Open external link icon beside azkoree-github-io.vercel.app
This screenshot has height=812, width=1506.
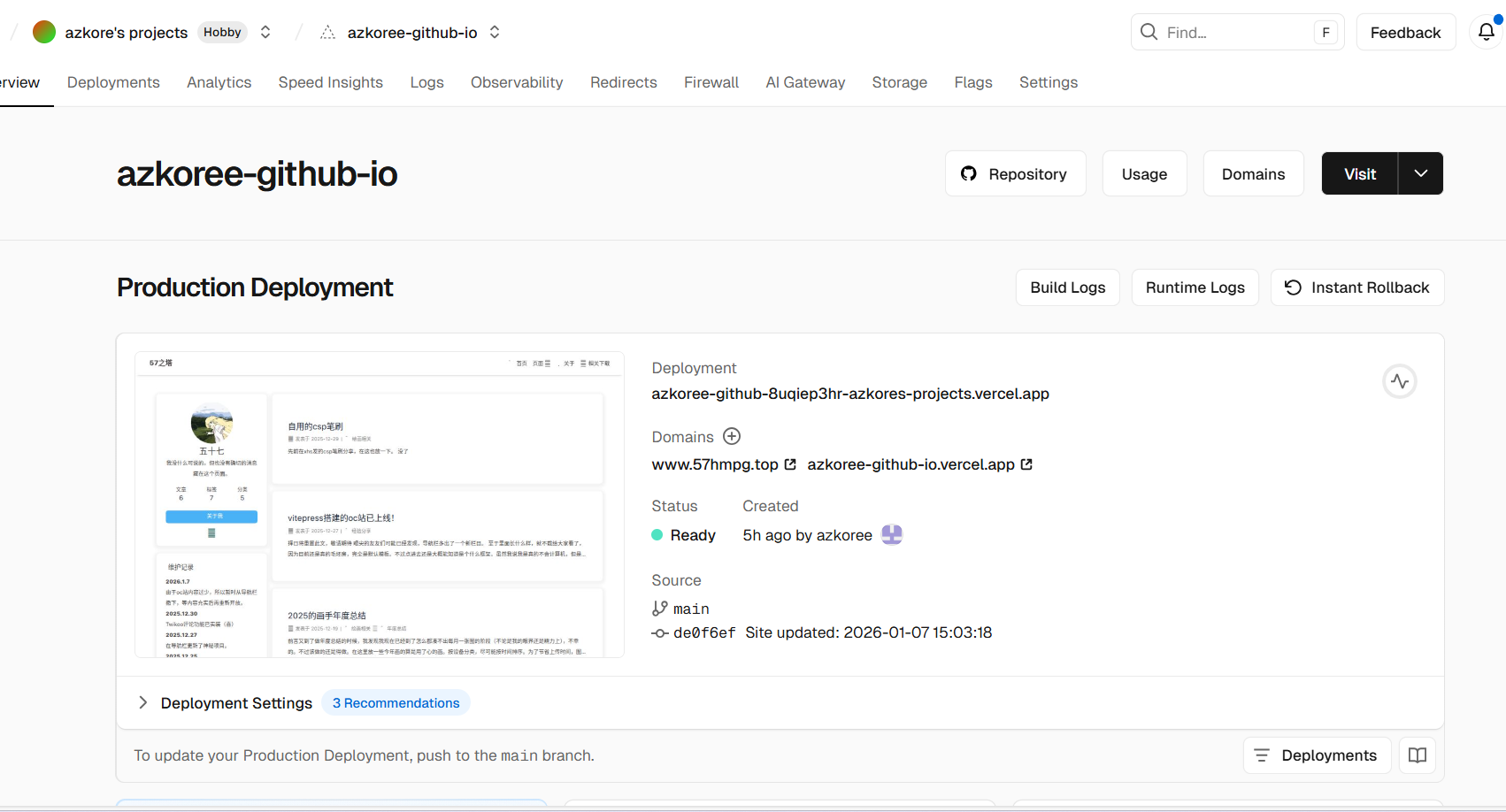[x=1026, y=464]
